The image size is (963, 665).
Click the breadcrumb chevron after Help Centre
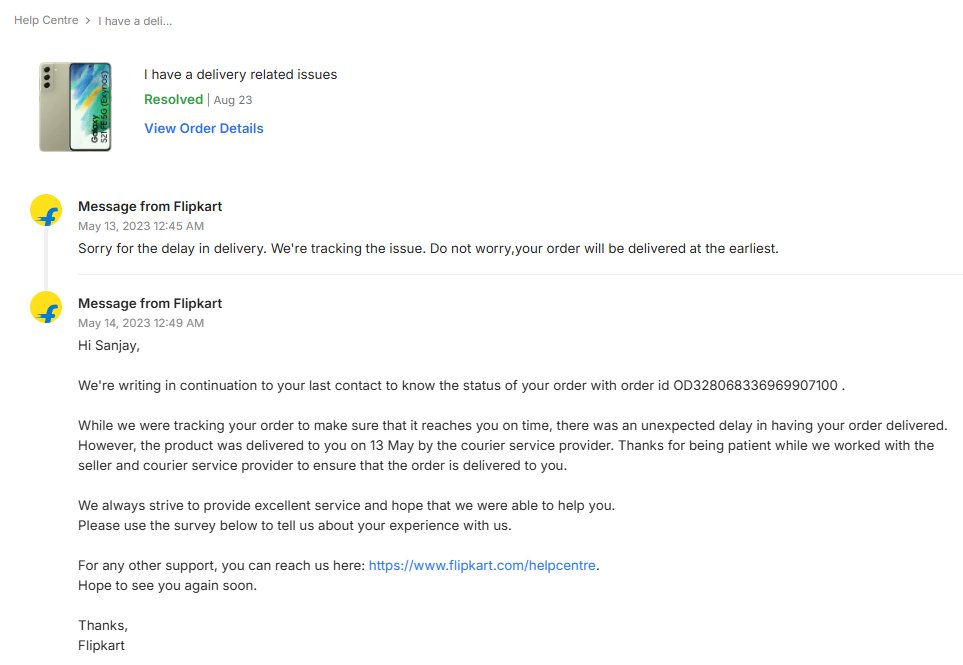tap(88, 21)
